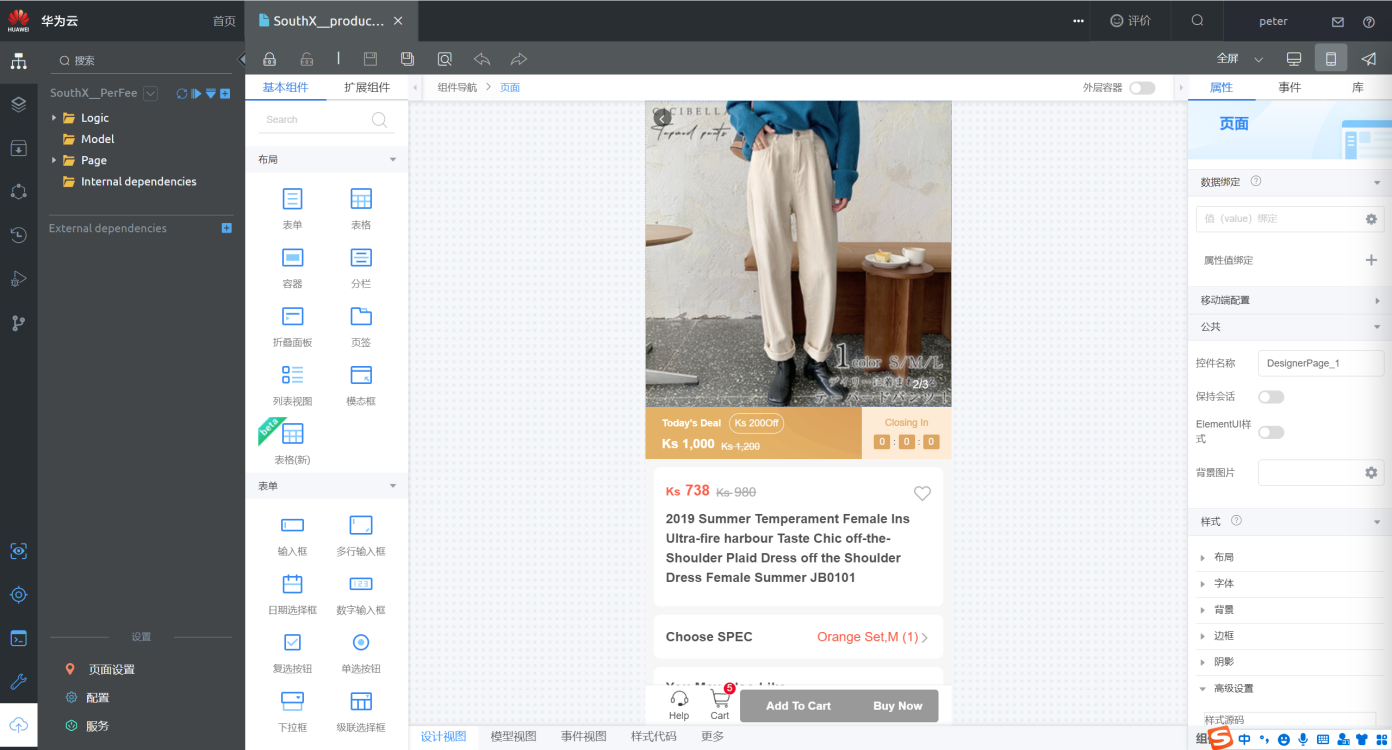Open the three-dots more menu in header

pos(1078,21)
